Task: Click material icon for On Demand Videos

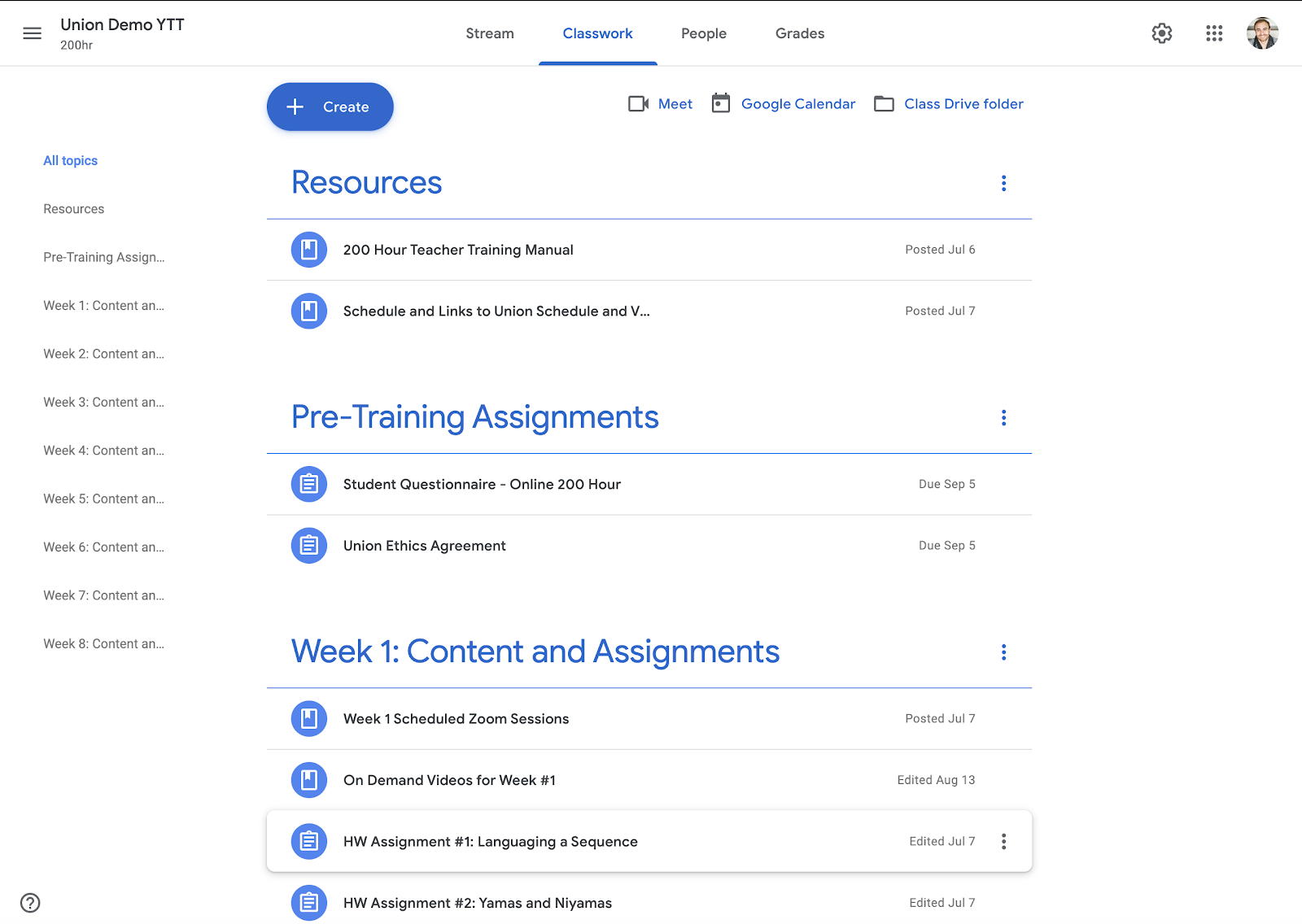Action: (309, 780)
